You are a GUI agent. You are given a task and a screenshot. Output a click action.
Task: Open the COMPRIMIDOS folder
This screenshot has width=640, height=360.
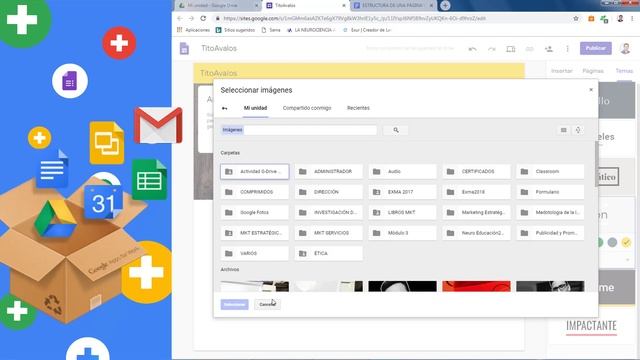click(x=255, y=192)
